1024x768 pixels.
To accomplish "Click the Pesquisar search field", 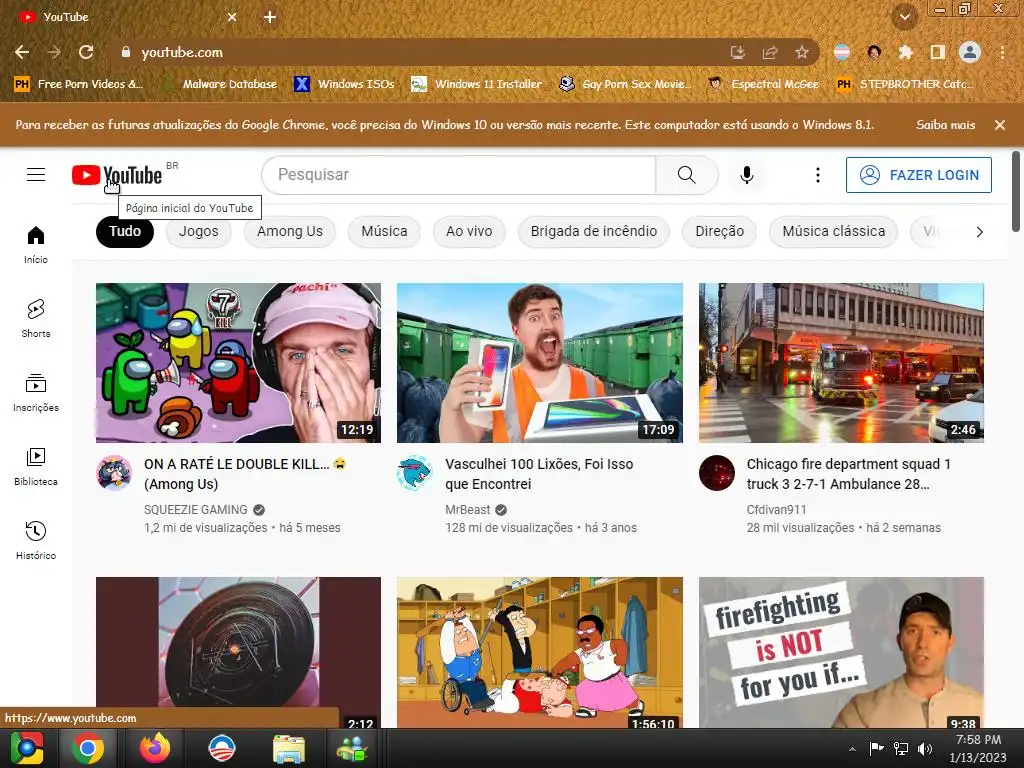I will [x=458, y=175].
